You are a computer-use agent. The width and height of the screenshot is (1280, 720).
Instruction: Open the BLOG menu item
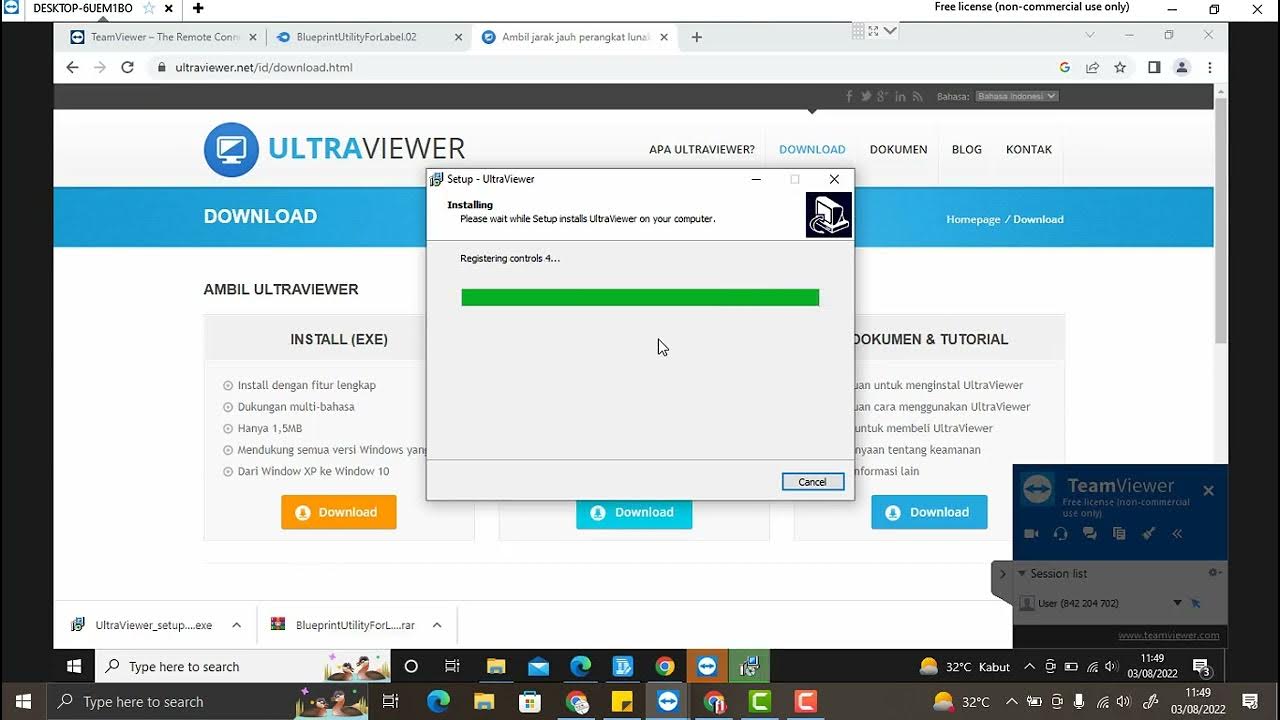click(x=966, y=149)
